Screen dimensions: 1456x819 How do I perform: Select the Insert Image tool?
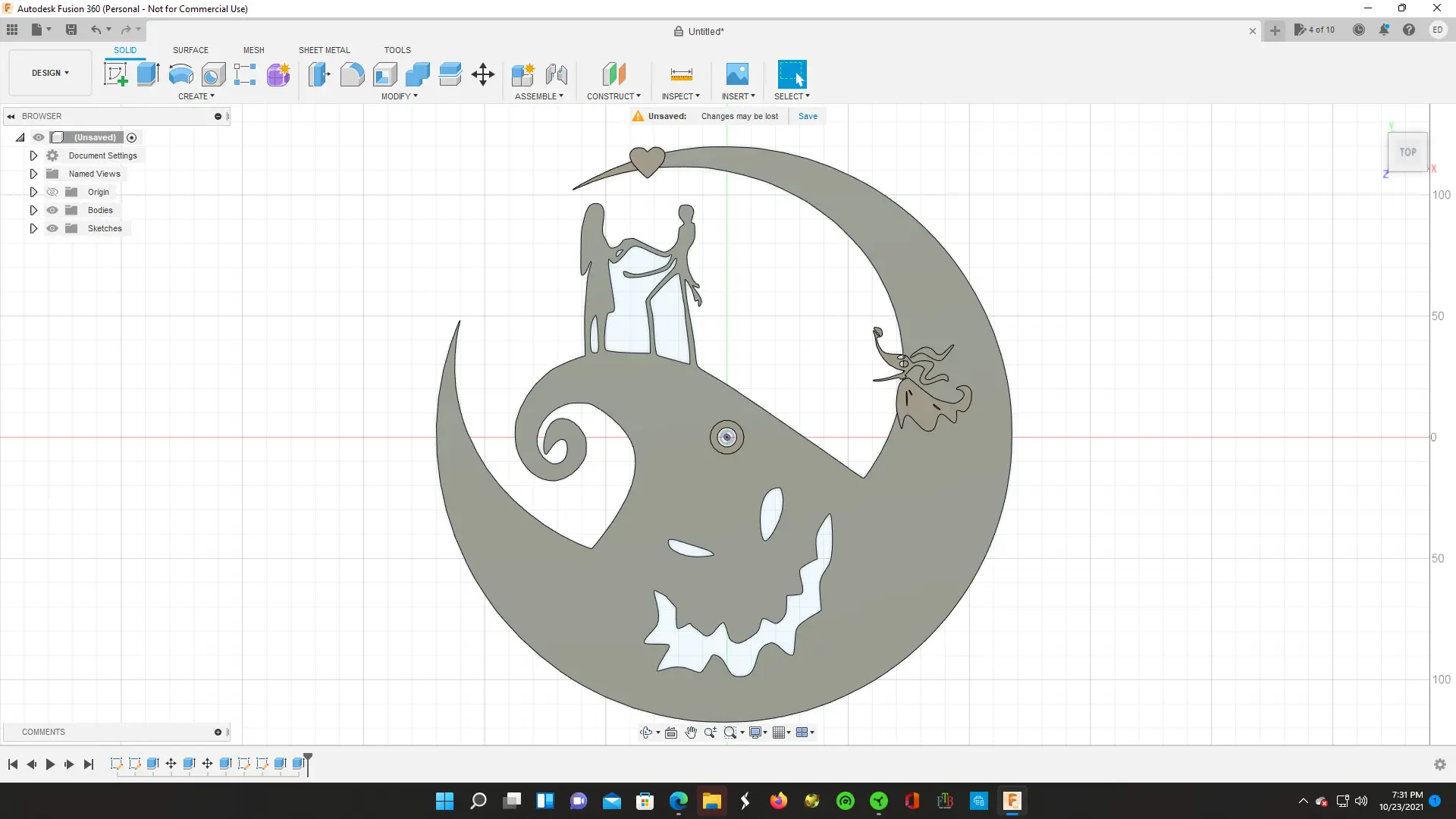(x=737, y=74)
